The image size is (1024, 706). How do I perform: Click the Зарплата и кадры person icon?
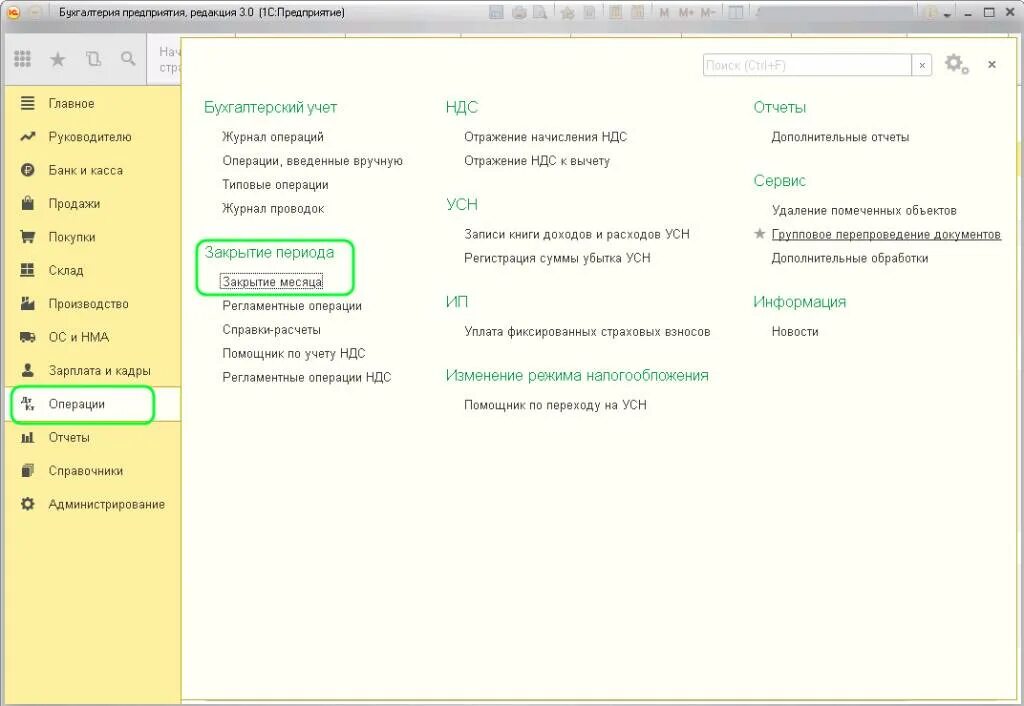tap(27, 370)
